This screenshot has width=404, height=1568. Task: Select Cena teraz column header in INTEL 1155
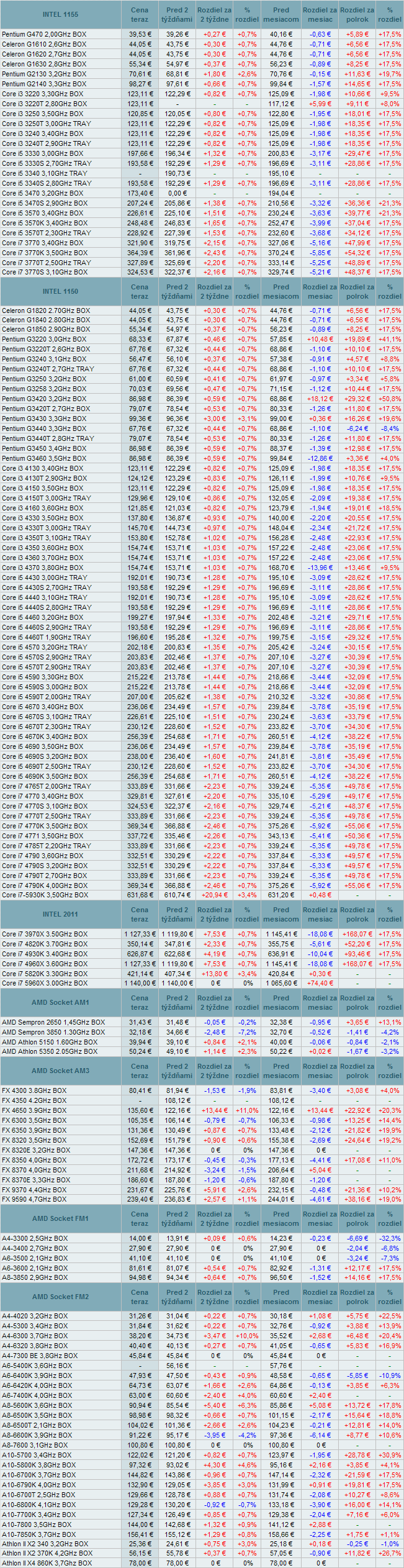coord(140,14)
